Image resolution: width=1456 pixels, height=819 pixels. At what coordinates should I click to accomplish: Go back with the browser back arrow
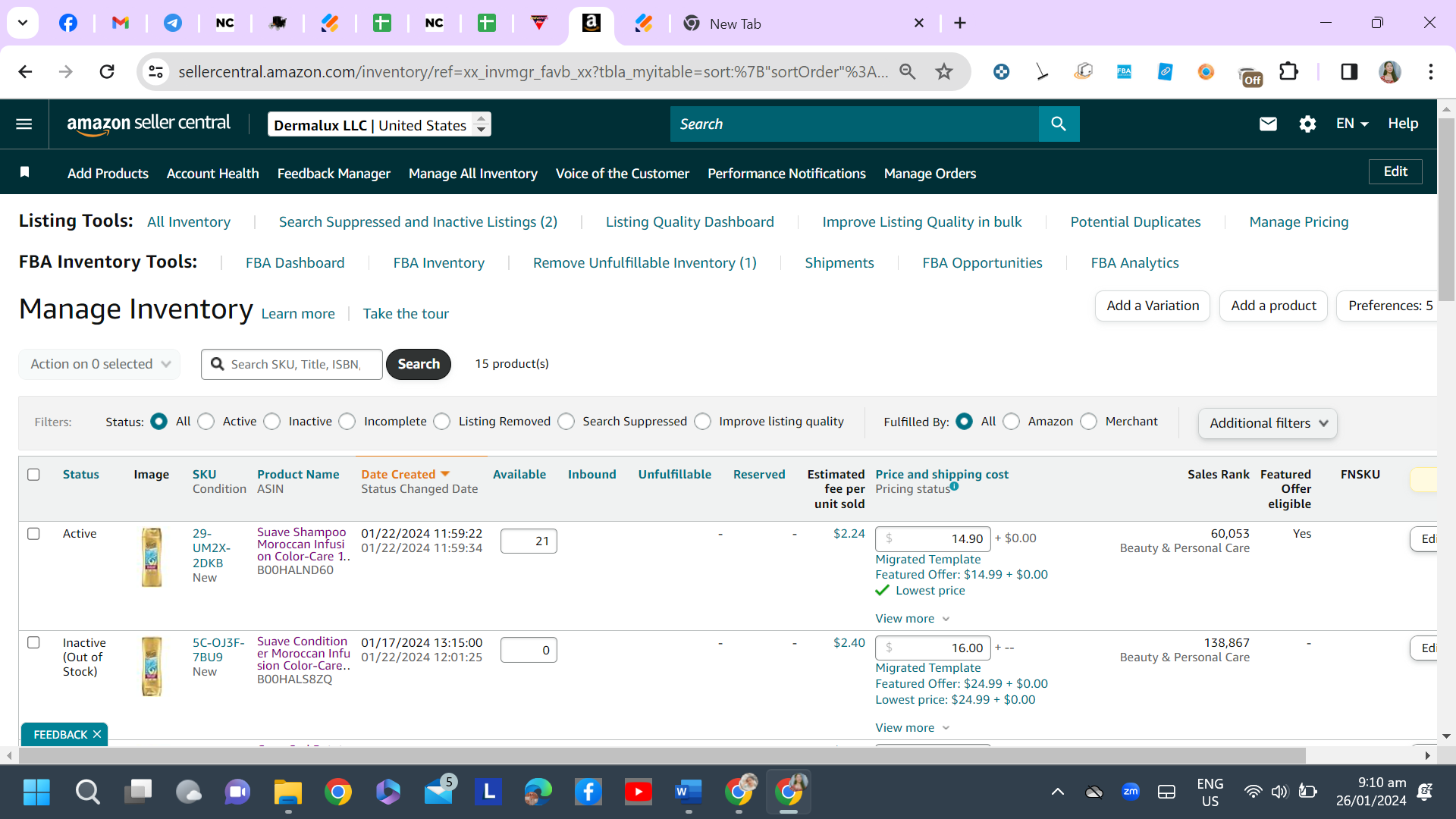(25, 71)
